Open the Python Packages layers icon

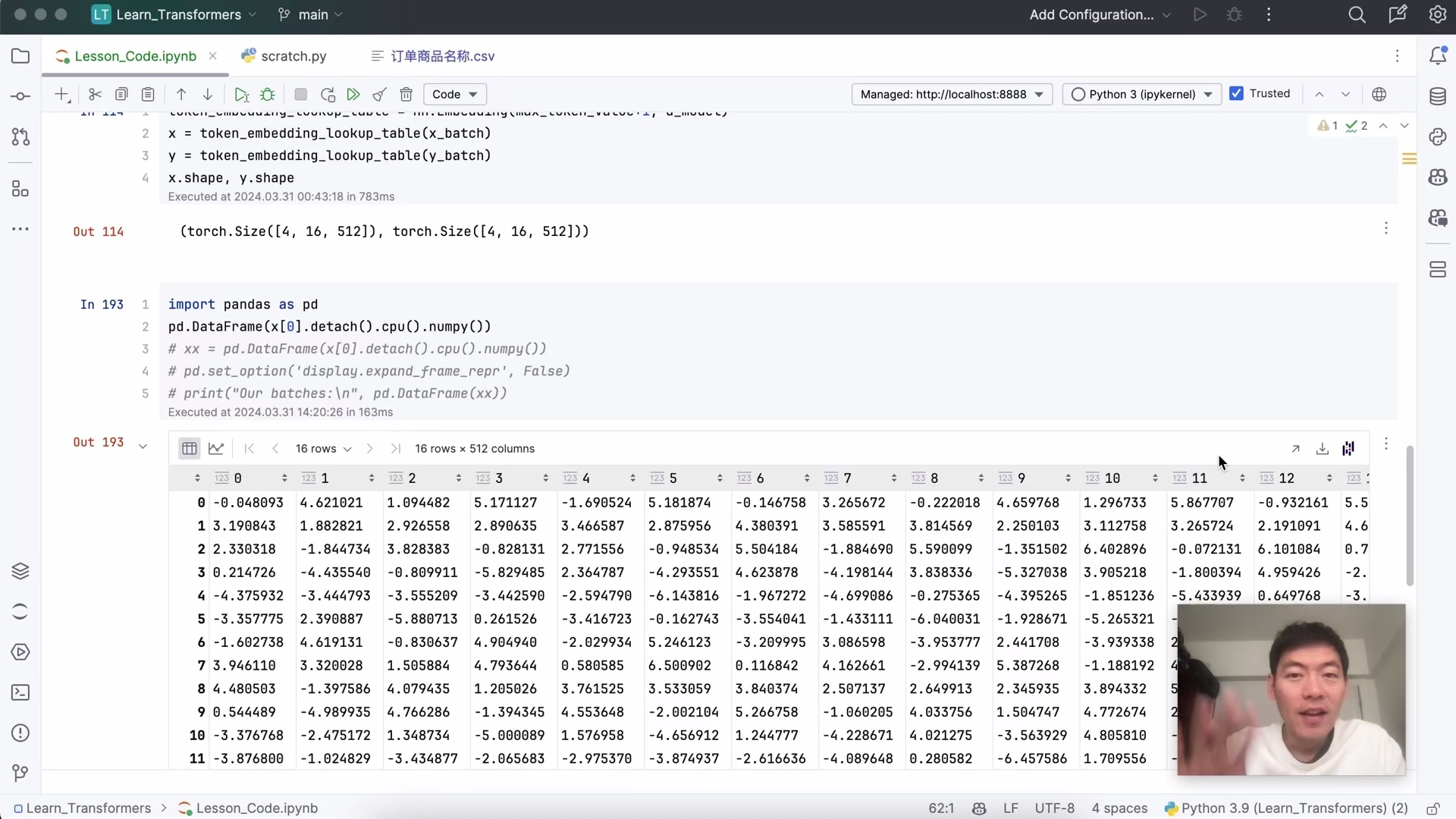click(x=20, y=571)
